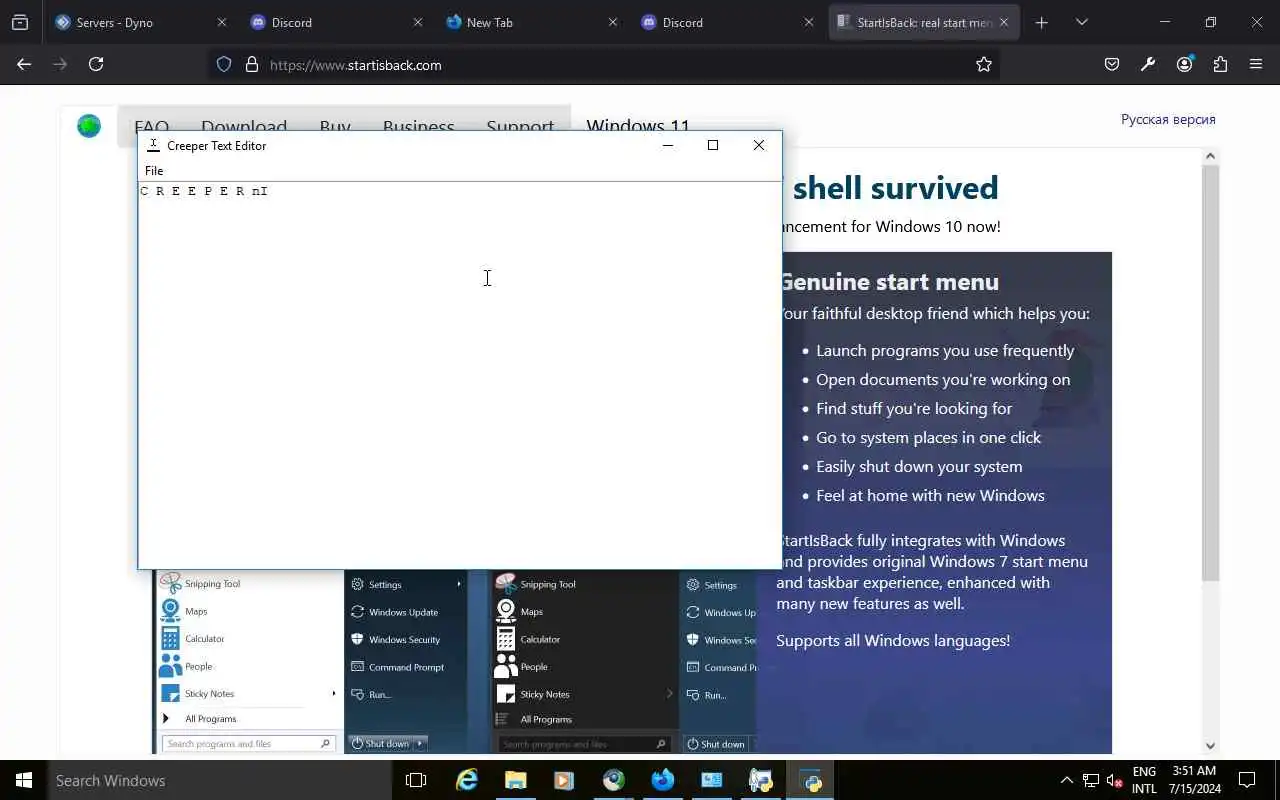The image size is (1280, 800).
Task: Open the network status tray icon
Action: click(1091, 780)
